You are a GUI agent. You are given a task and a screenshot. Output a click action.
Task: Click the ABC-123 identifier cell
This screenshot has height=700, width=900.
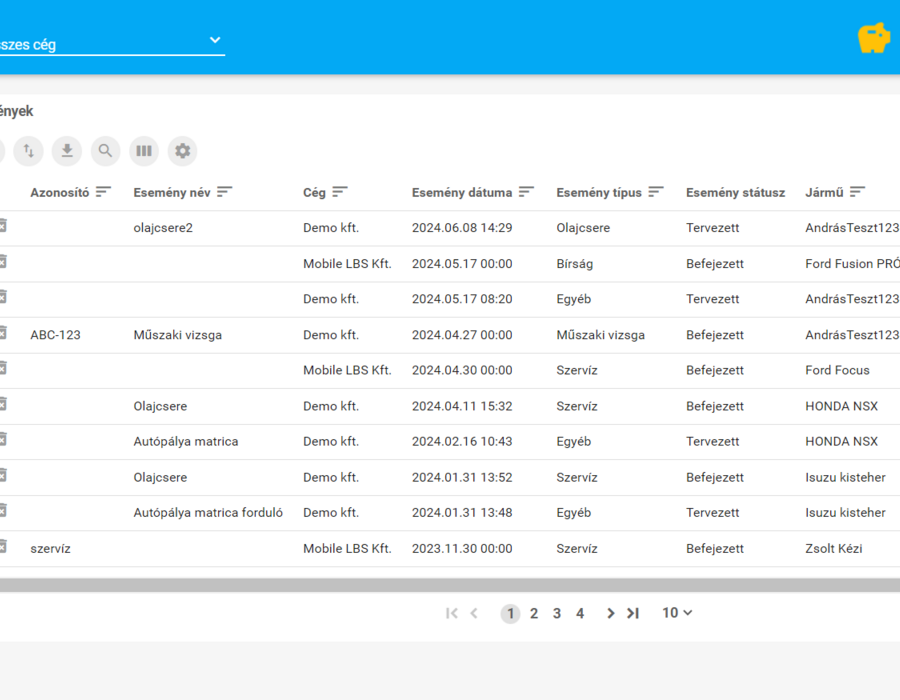click(x=56, y=335)
